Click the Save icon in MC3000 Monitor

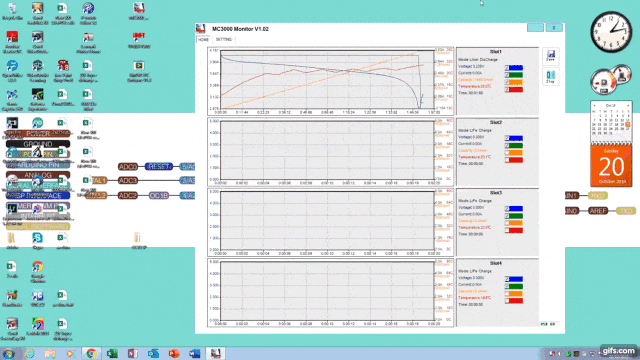point(551,56)
